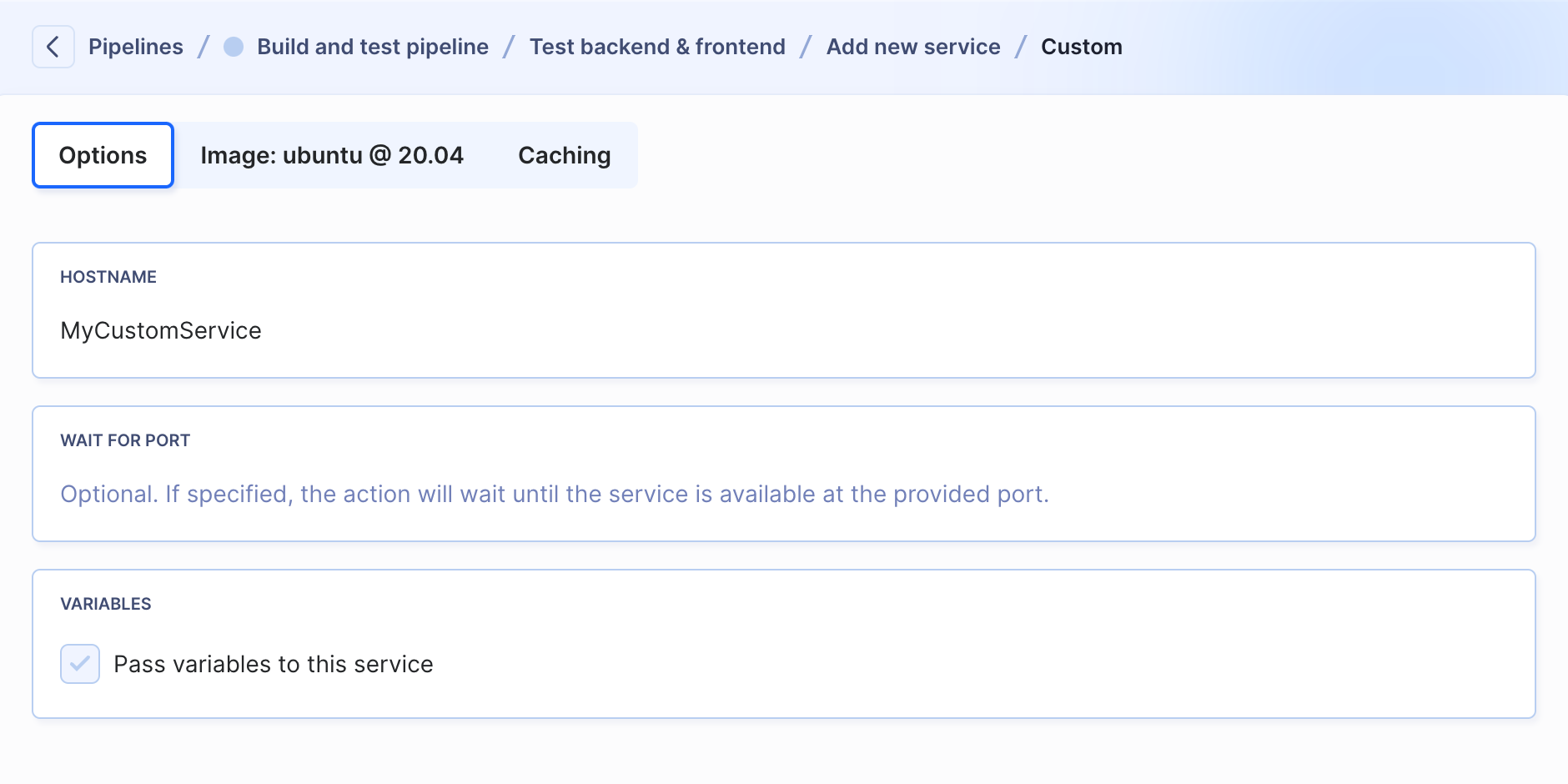Navigate to Add new service breadcrumb
The width and height of the screenshot is (1568, 784).
[913, 47]
